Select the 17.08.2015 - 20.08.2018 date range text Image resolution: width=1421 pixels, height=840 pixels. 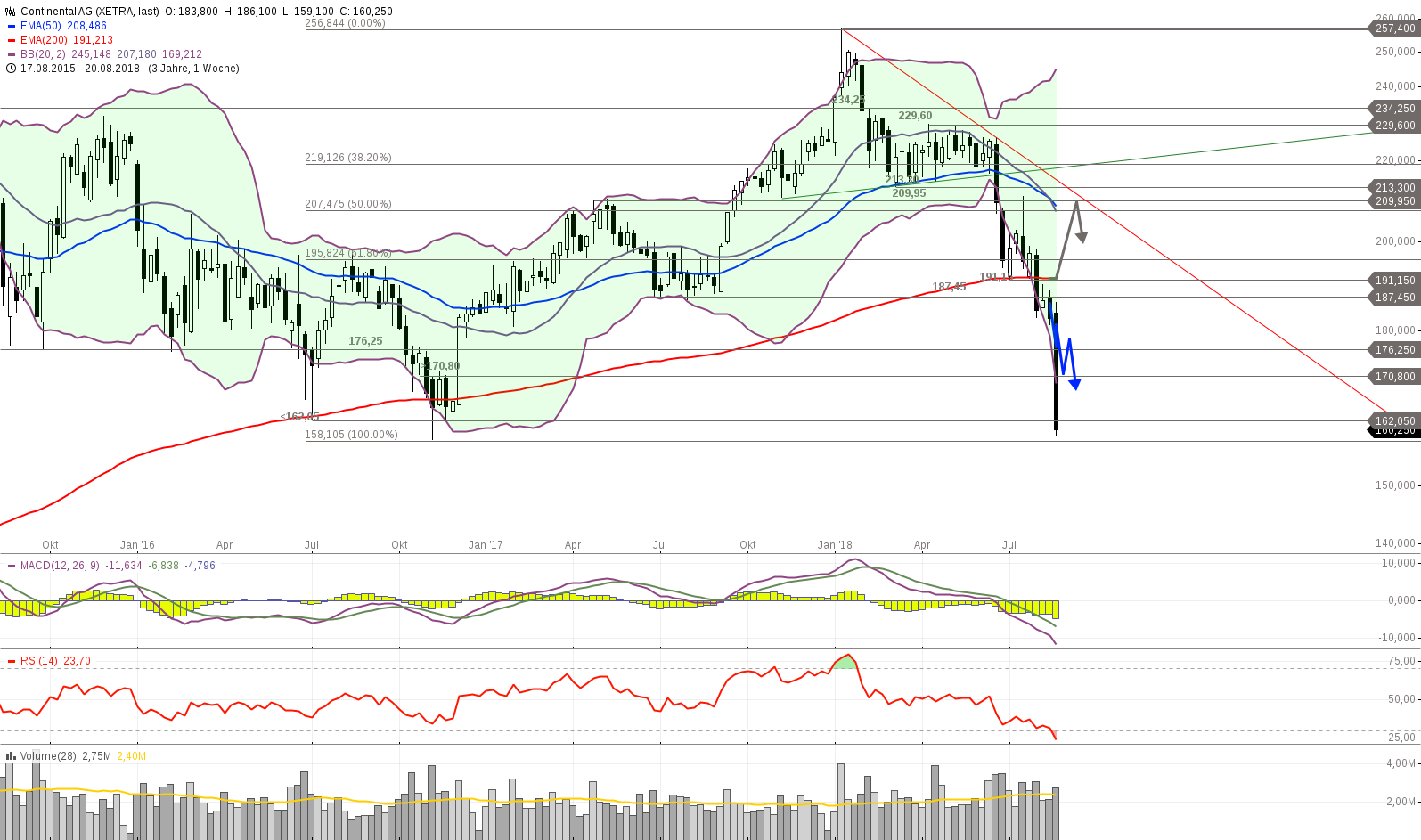(80, 69)
